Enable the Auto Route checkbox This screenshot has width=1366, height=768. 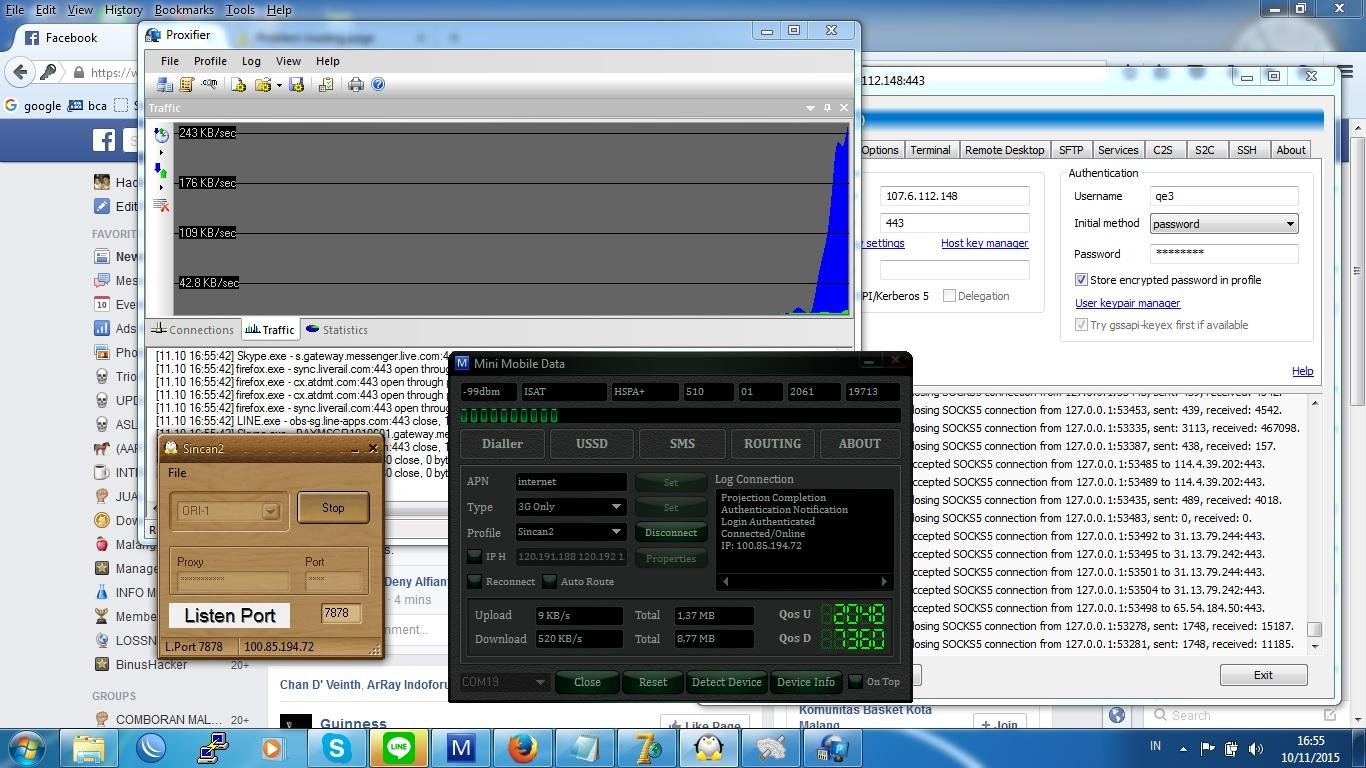click(x=549, y=581)
